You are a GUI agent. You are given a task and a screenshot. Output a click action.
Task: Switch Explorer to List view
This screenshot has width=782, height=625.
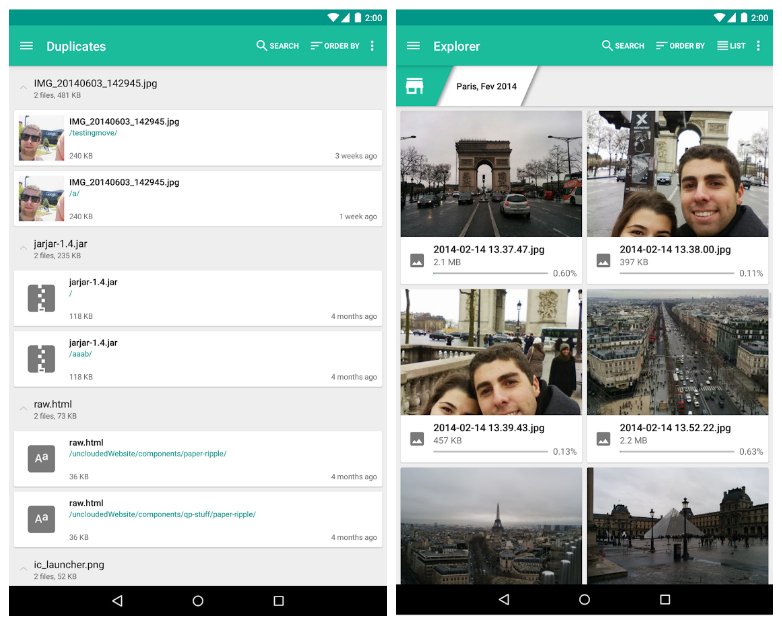point(731,46)
